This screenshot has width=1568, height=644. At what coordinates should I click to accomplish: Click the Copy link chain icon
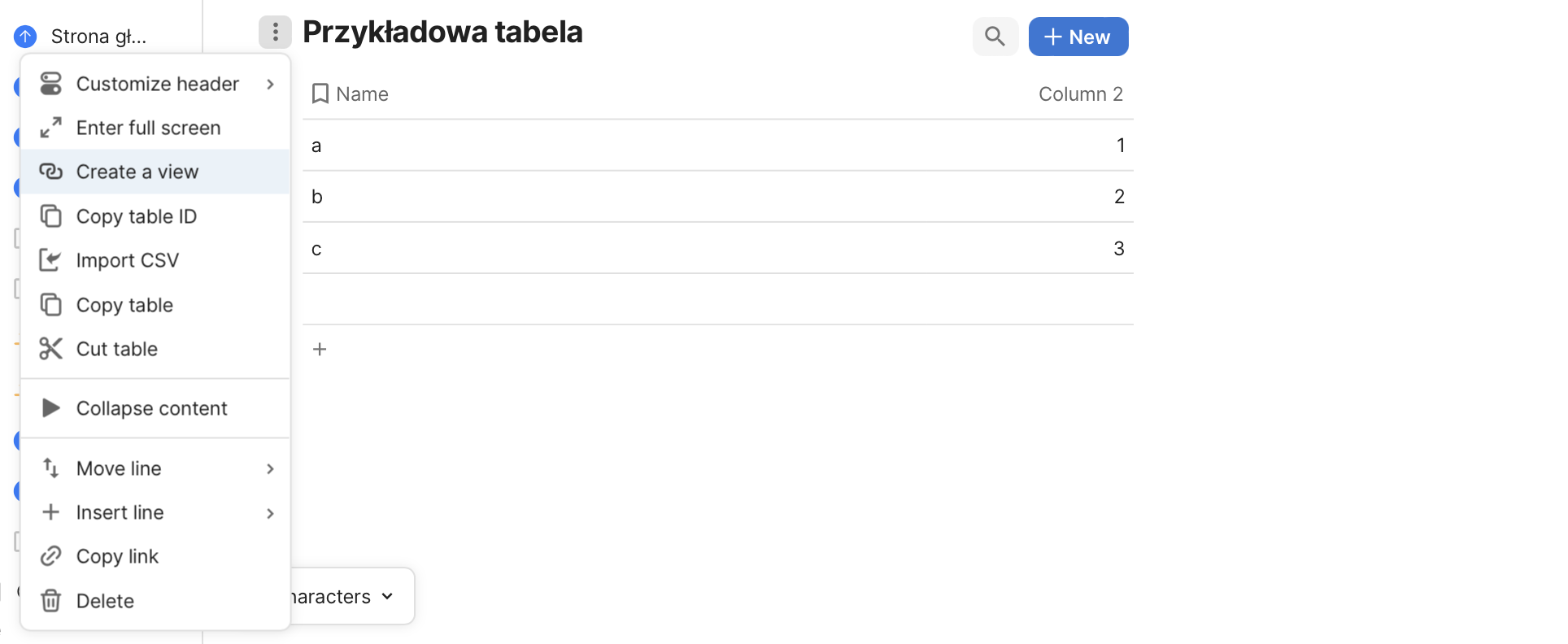click(x=50, y=556)
